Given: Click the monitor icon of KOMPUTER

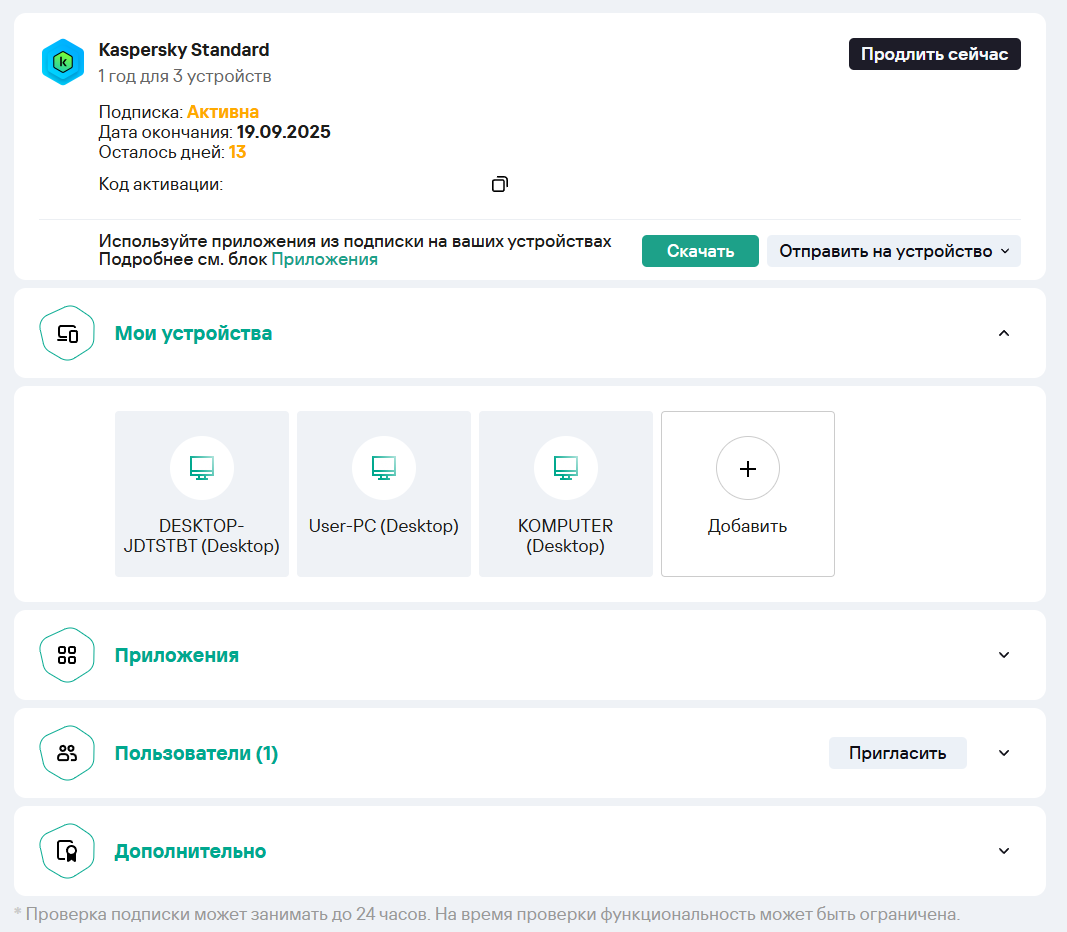Looking at the screenshot, I should (x=565, y=468).
